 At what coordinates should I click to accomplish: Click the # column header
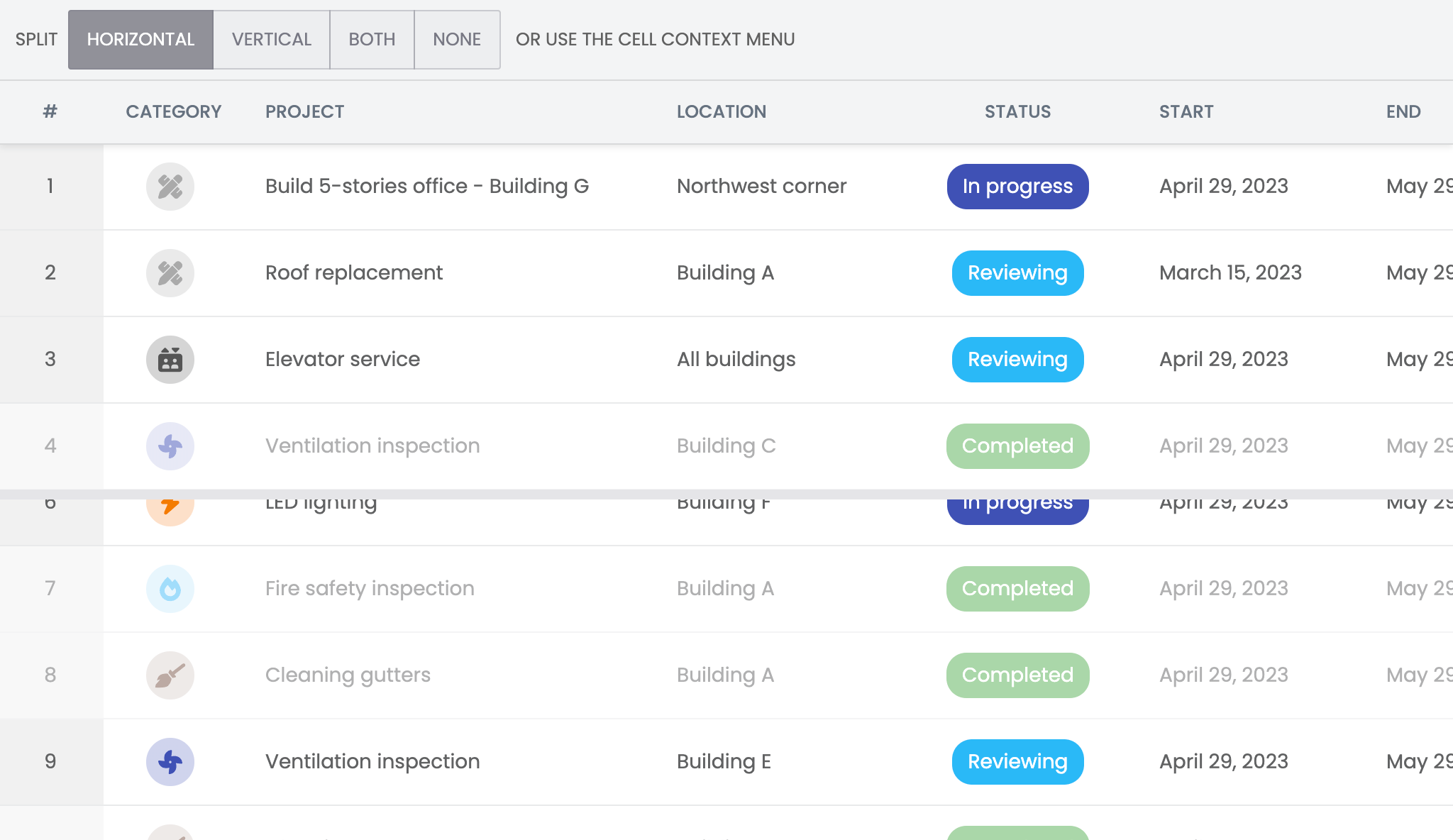pyautogui.click(x=50, y=111)
